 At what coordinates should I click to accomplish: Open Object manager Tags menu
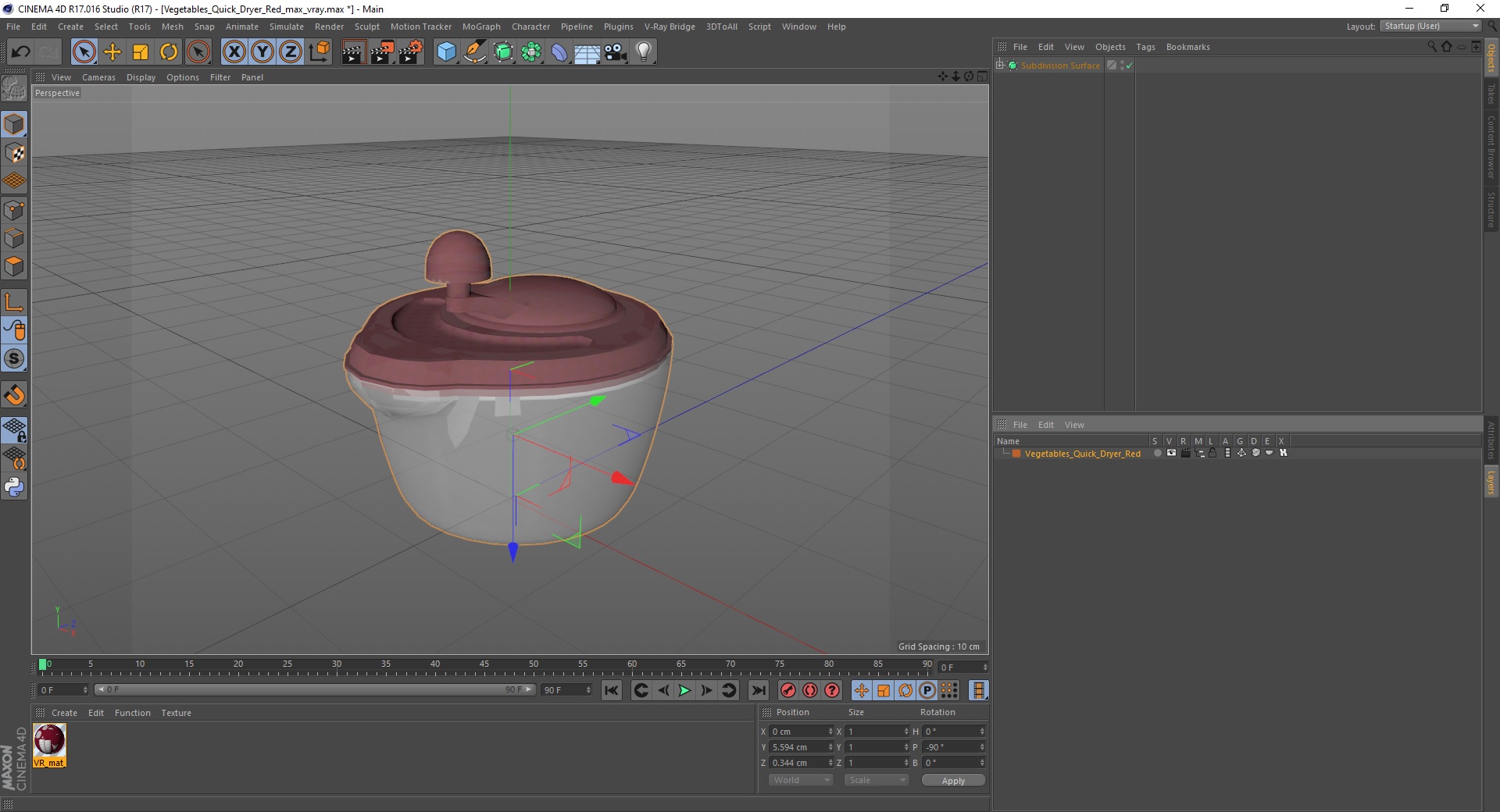[x=1145, y=47]
